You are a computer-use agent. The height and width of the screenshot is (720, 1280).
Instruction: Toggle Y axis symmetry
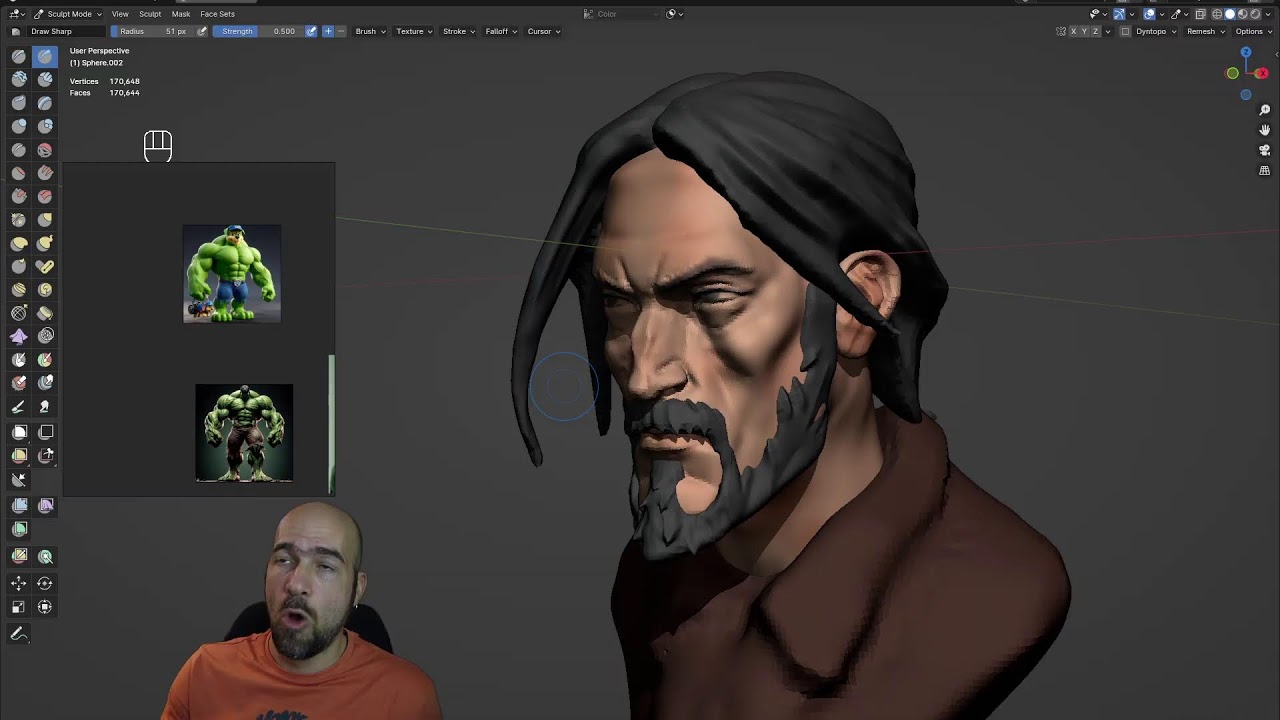pyautogui.click(x=1085, y=31)
